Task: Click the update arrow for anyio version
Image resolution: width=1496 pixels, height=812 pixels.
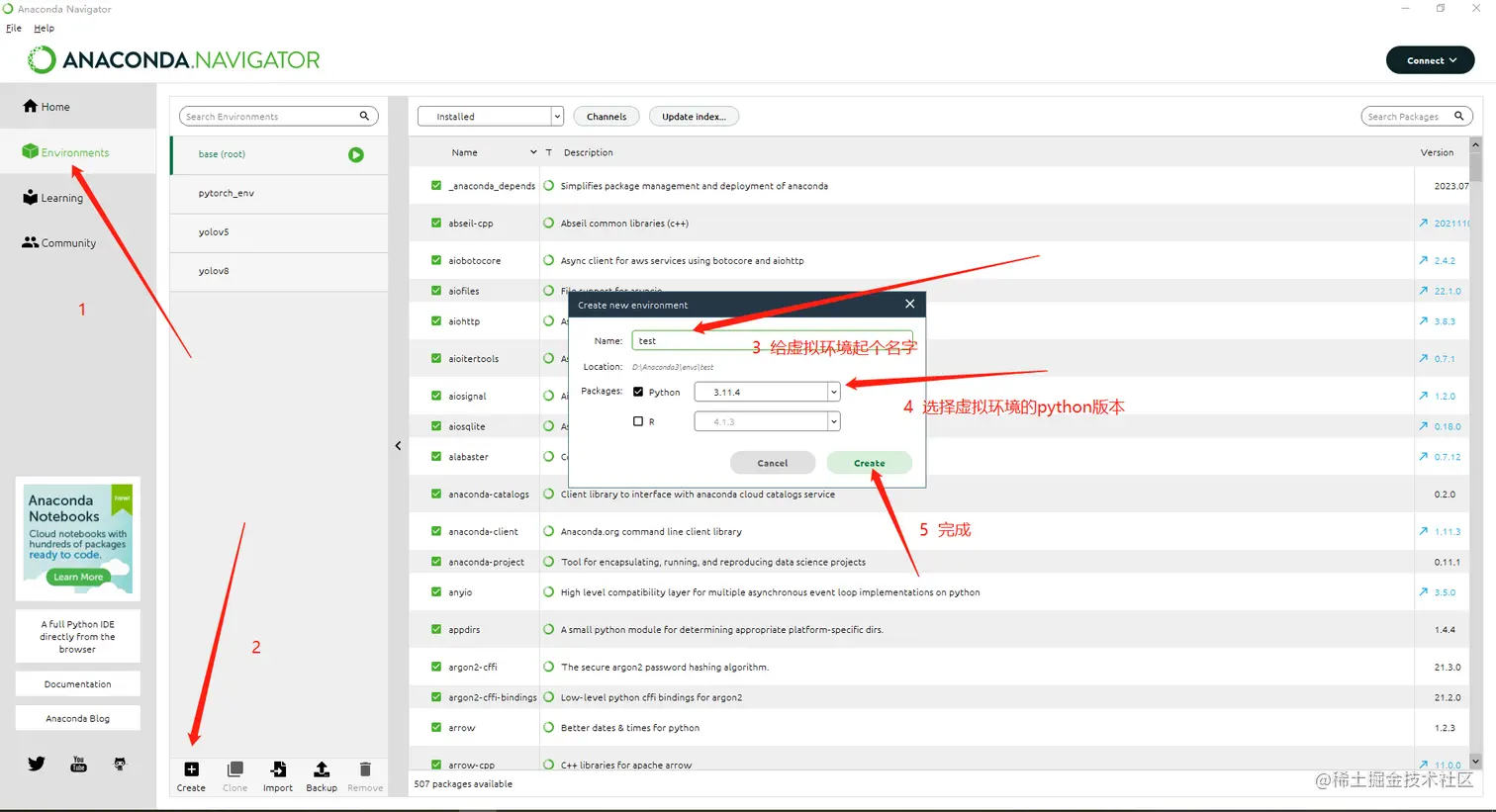Action: [1424, 591]
